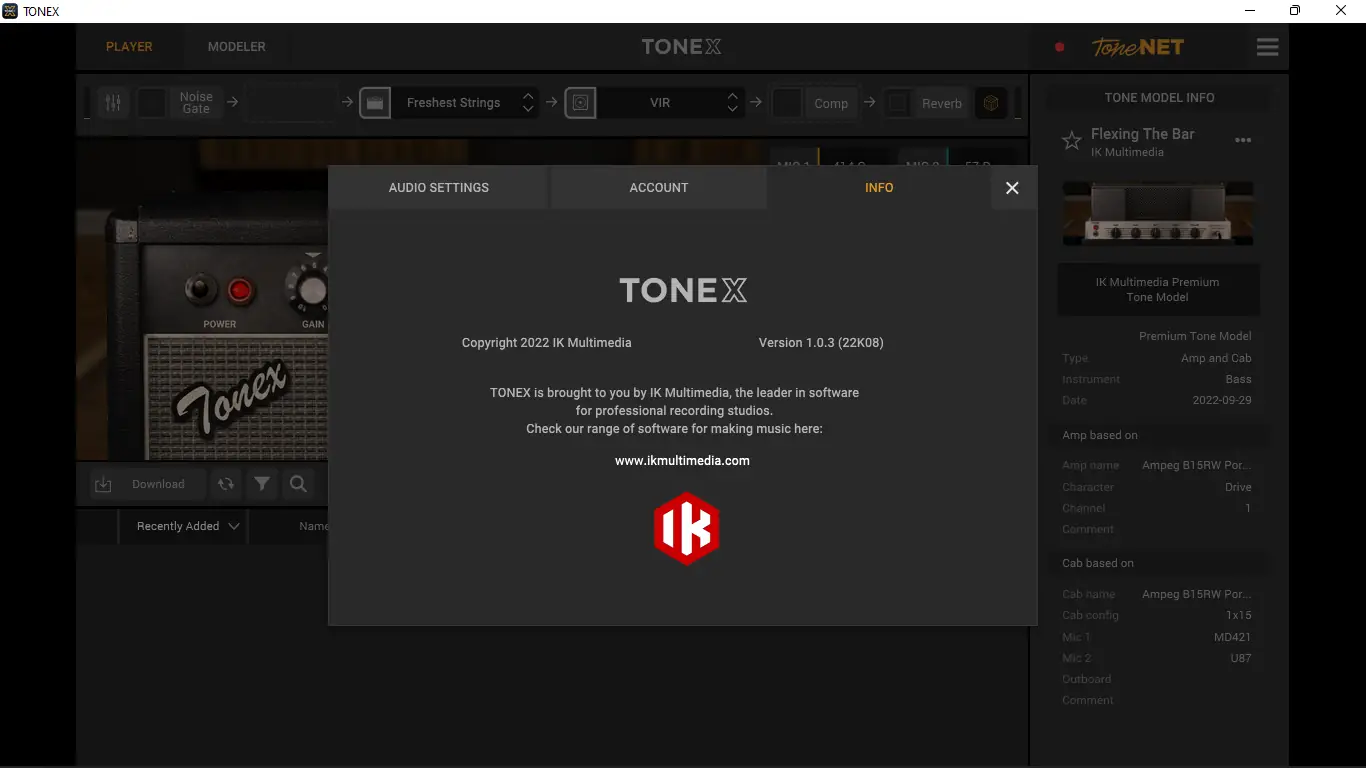Toggle the Noise Gate on/off box
Image resolution: width=1366 pixels, height=768 pixels.
pyautogui.click(x=152, y=103)
